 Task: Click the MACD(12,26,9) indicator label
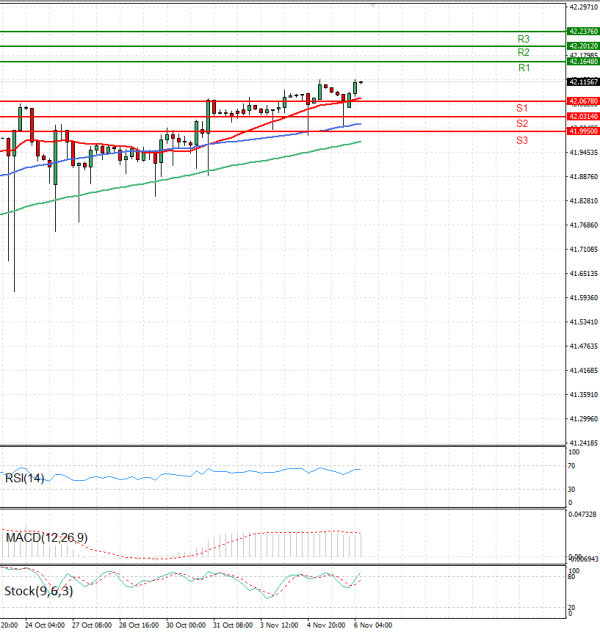point(46,538)
